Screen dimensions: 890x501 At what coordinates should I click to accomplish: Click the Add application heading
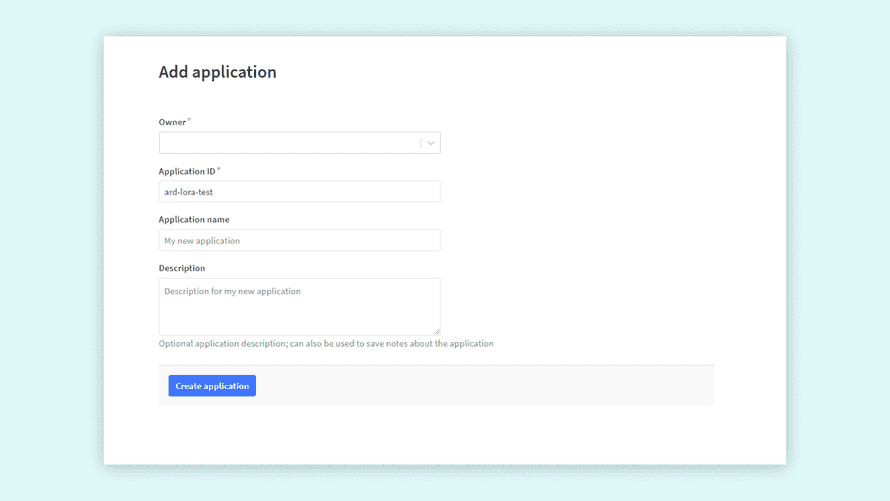(218, 72)
